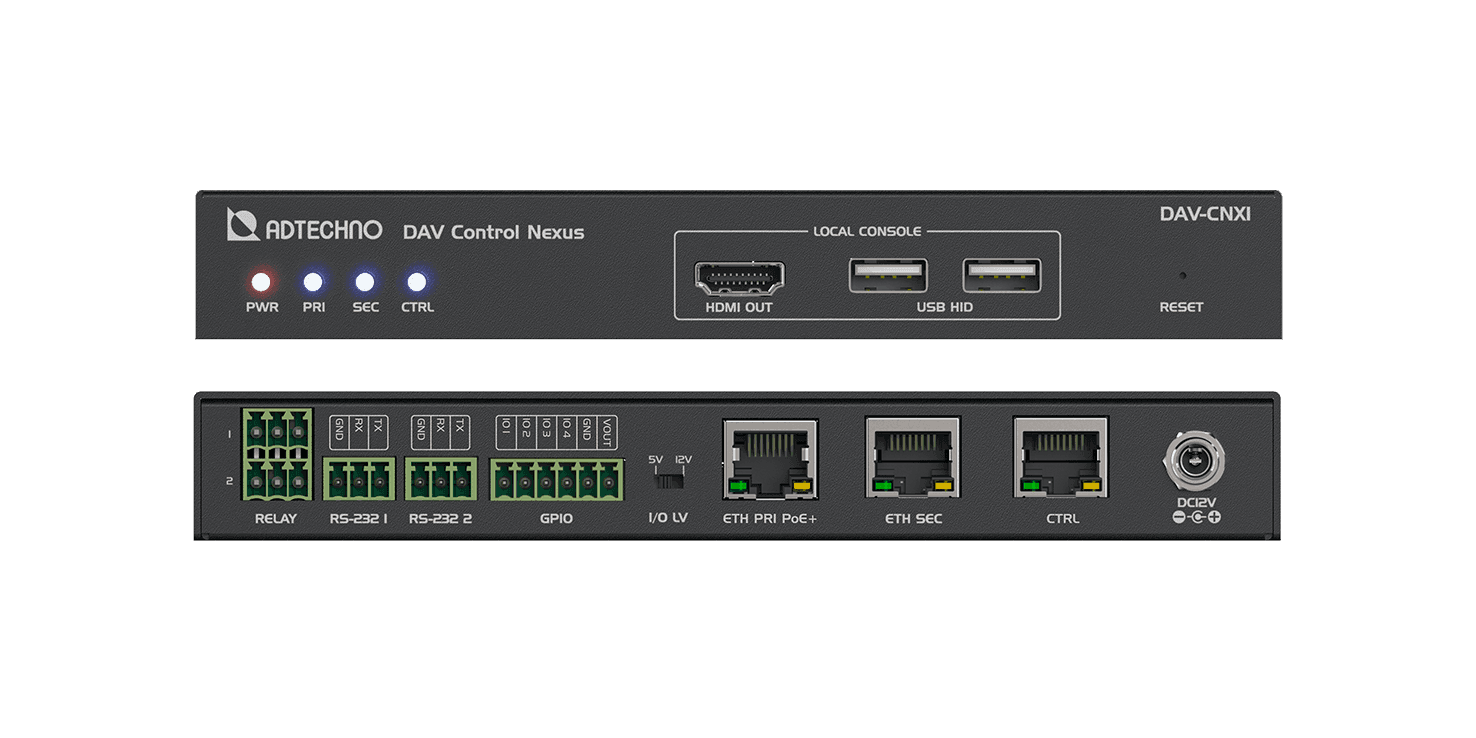This screenshot has height=738, width=1476.
Task: Click the right USB HID port
Action: point(1001,275)
